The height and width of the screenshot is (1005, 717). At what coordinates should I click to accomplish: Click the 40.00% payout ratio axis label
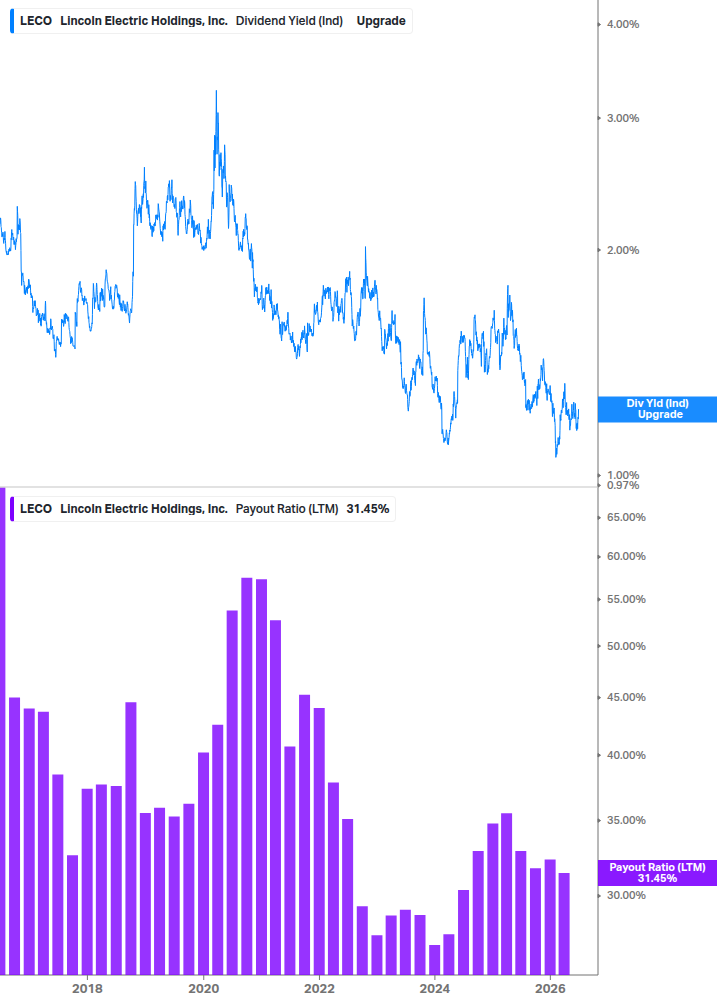coord(626,755)
